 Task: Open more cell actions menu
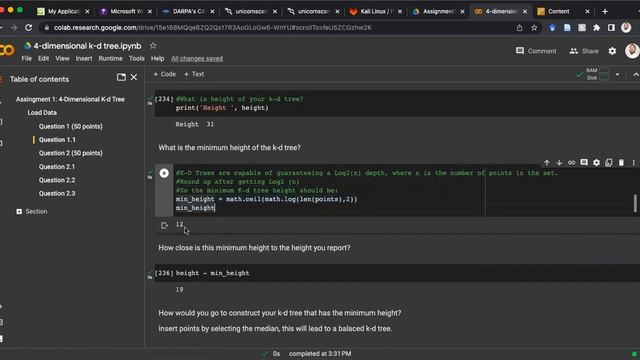633,162
